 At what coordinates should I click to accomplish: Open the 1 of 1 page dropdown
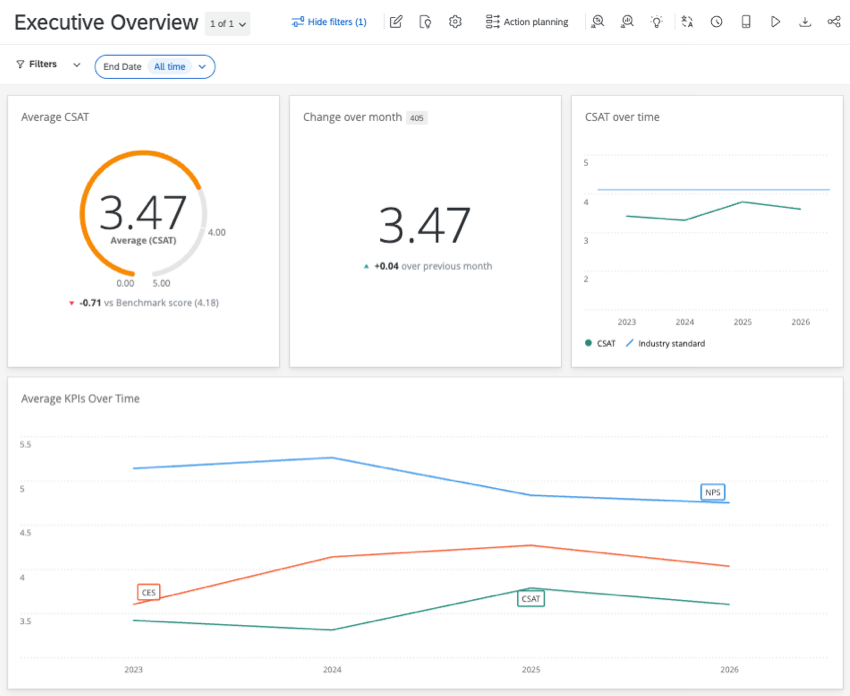tap(228, 24)
